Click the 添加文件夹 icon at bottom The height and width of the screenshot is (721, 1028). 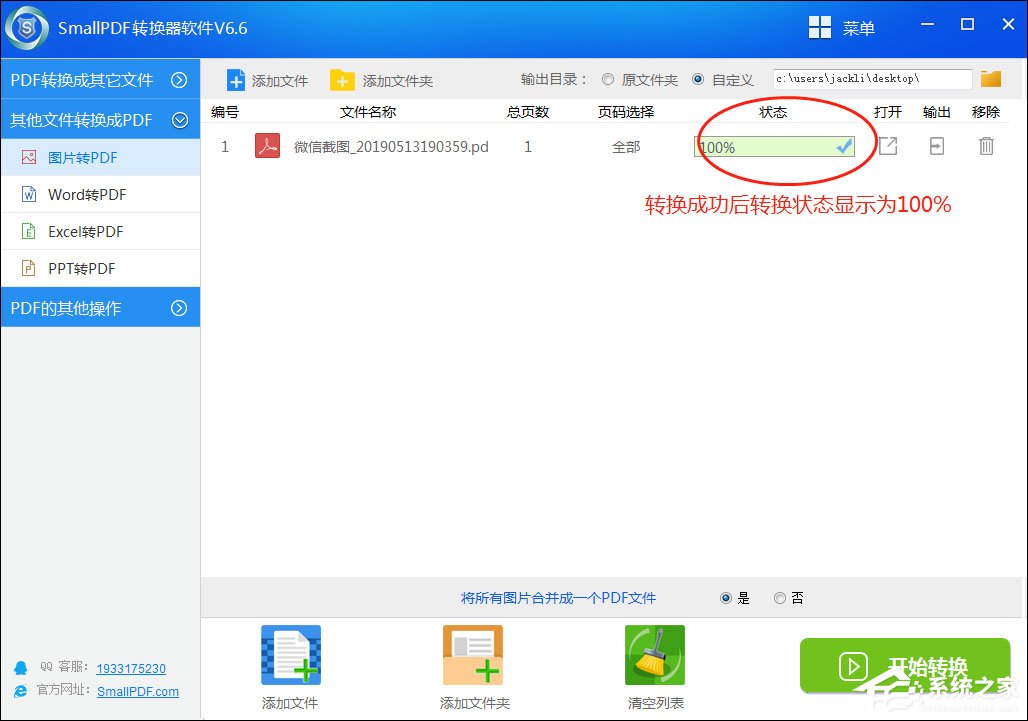(x=472, y=655)
